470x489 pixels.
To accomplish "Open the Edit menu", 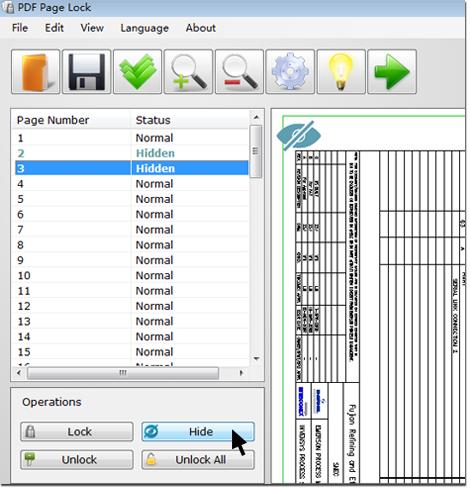I will (54, 28).
